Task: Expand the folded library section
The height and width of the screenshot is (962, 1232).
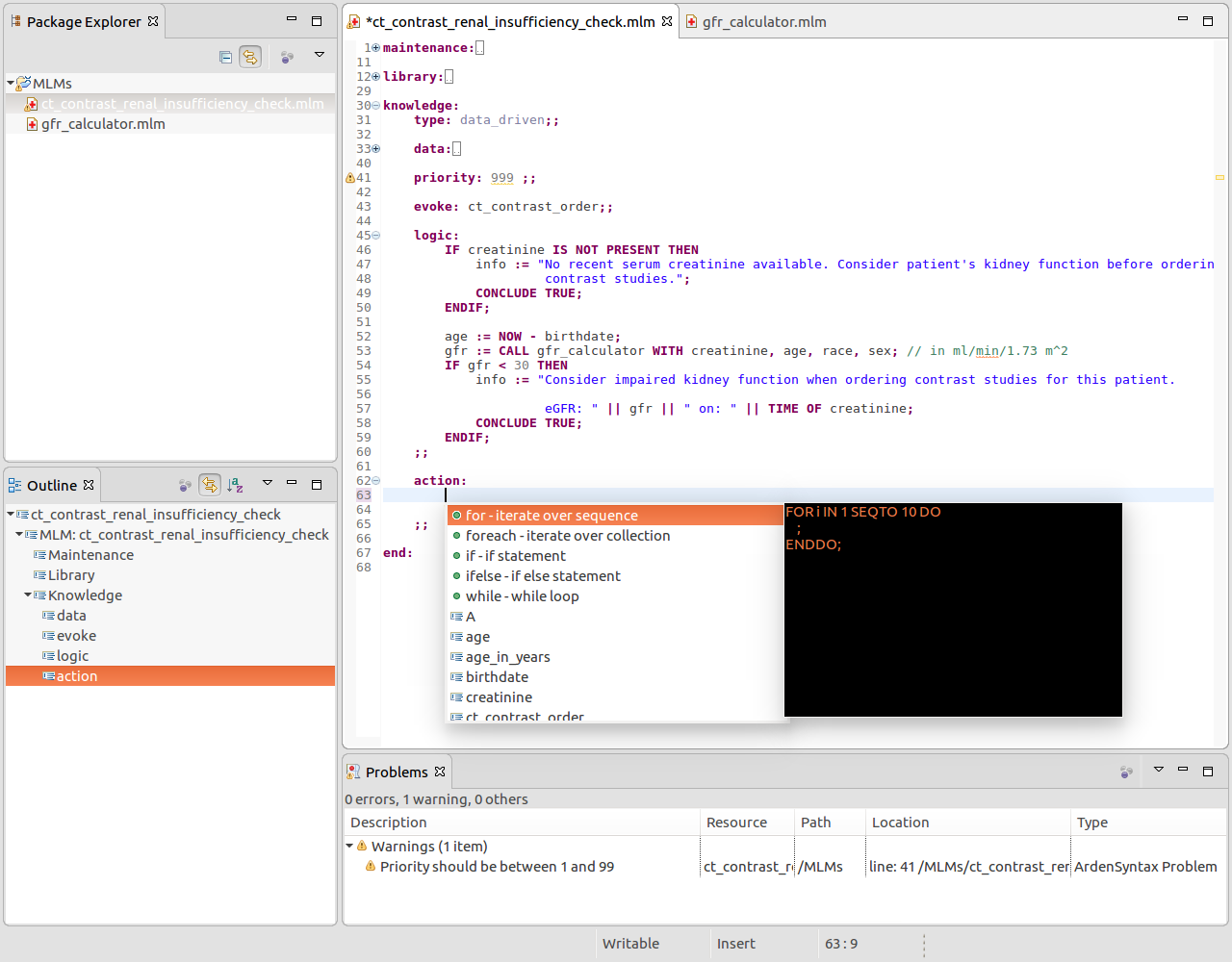Action: coord(375,77)
